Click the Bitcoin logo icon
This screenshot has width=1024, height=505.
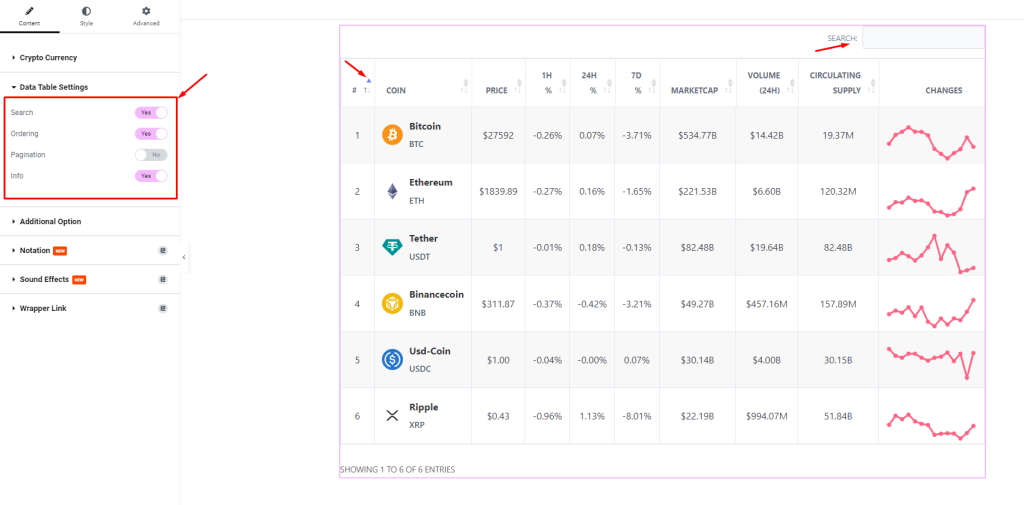(392, 135)
